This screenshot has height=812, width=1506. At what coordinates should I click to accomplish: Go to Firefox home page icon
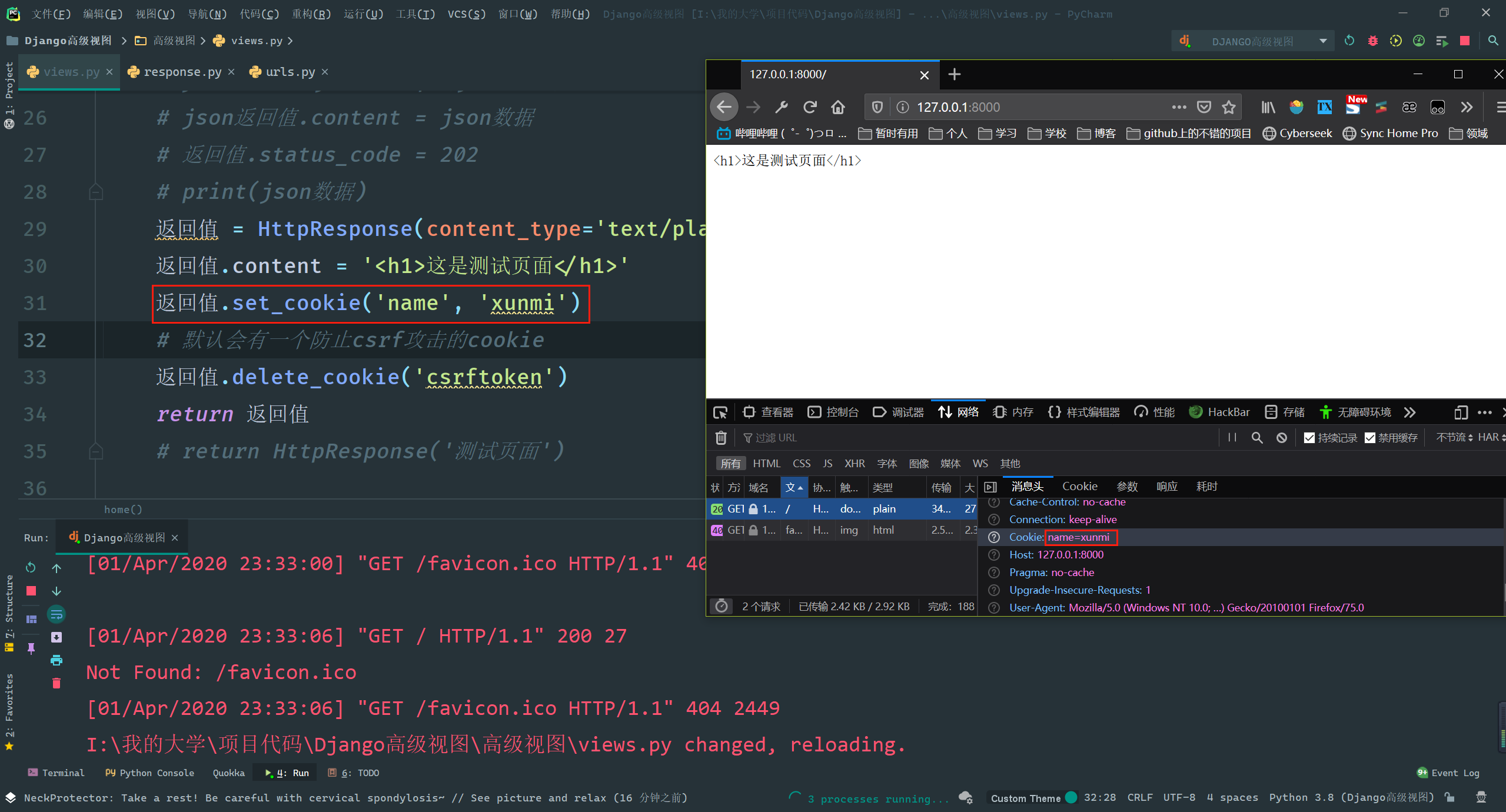point(837,107)
